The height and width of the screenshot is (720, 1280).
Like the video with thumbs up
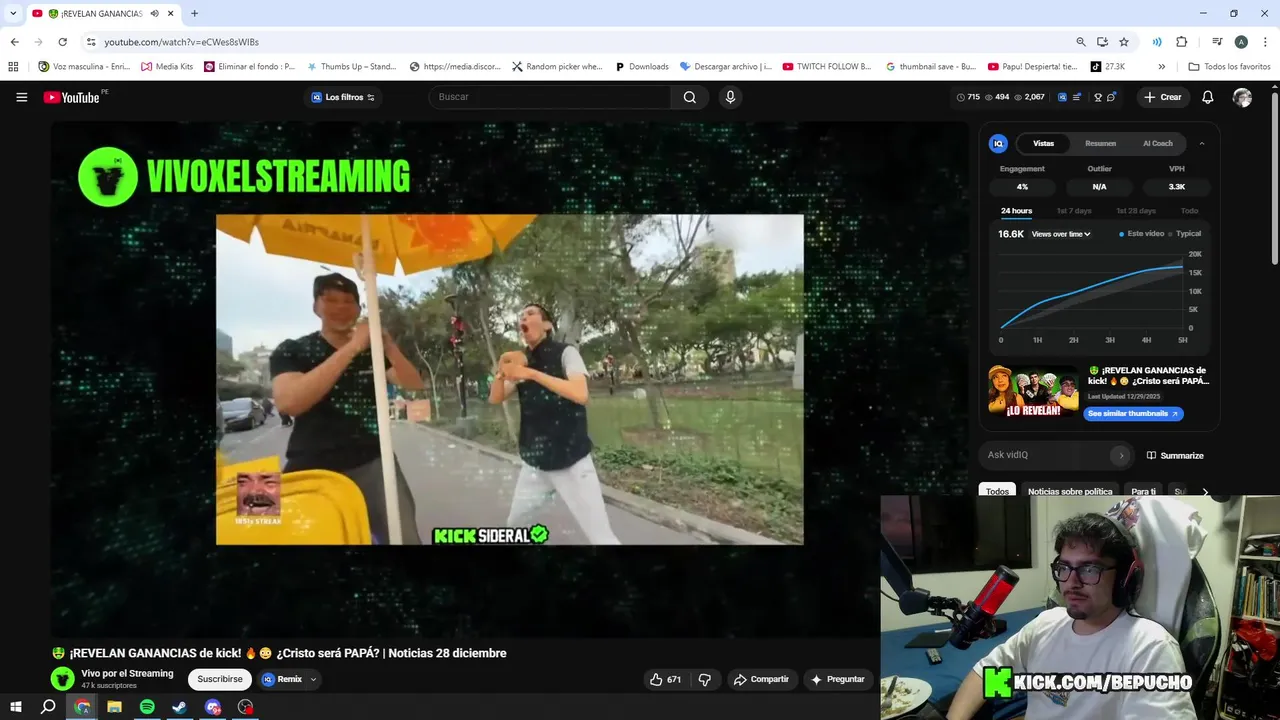(665, 679)
